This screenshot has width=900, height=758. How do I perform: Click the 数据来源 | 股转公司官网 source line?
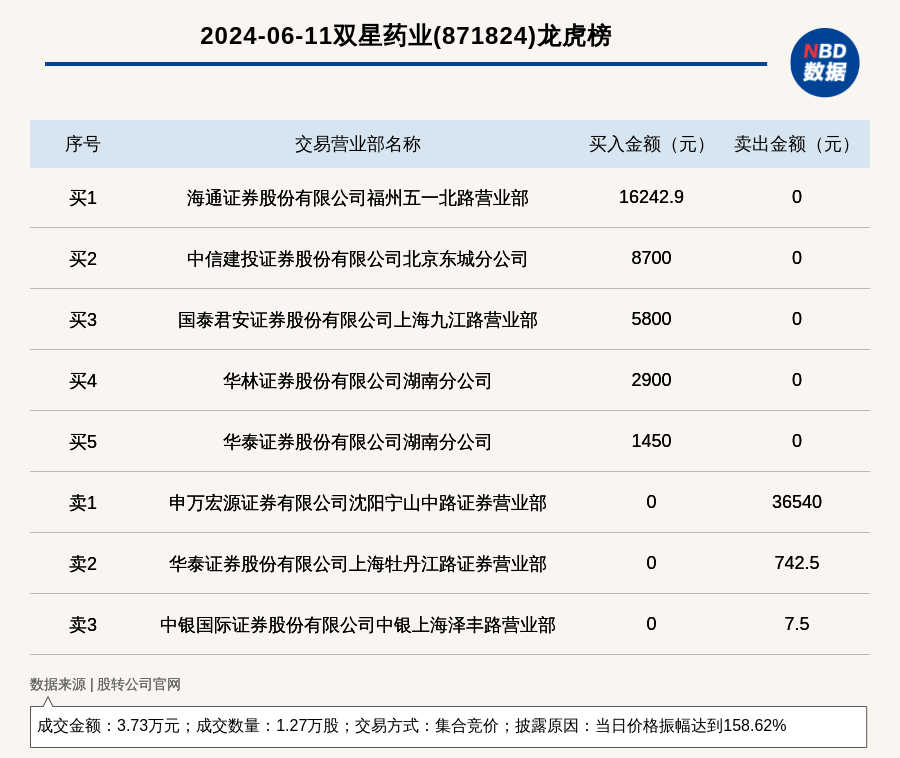pos(105,684)
